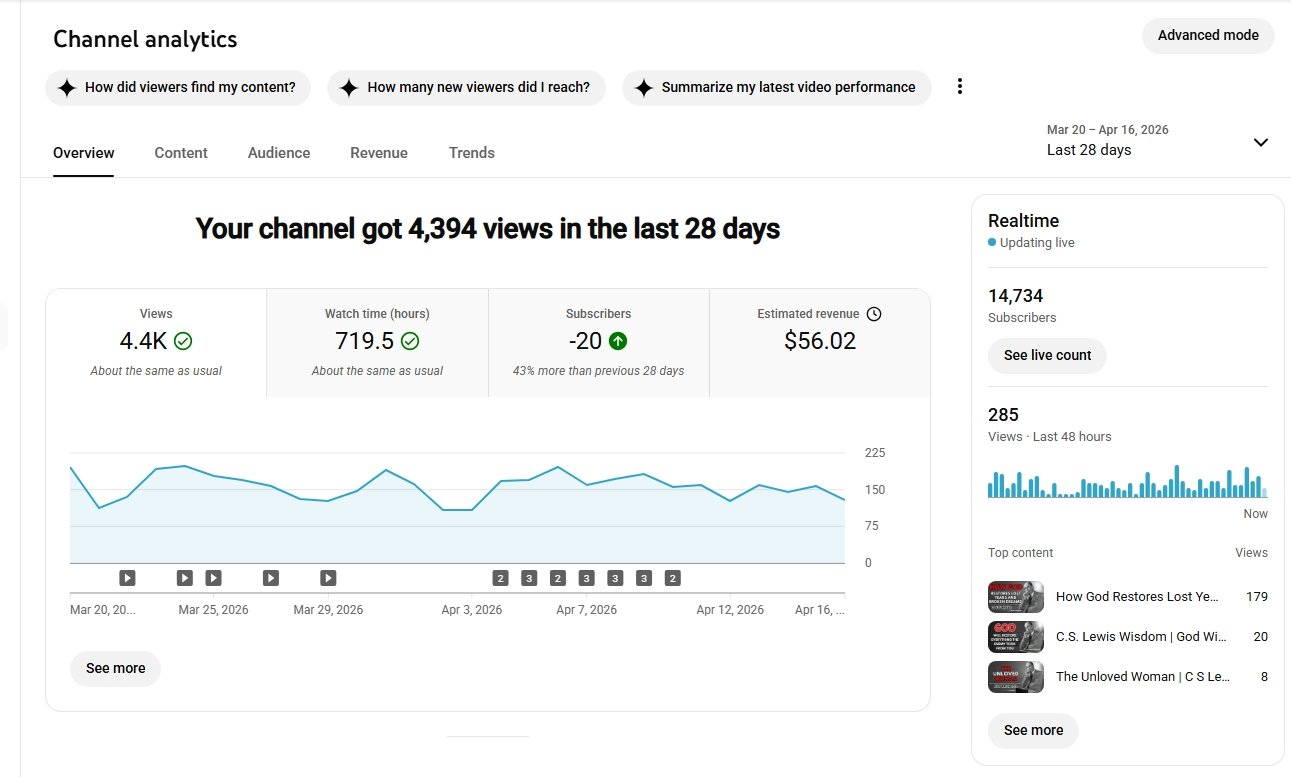Click the green checkmark next to 4.4K views
Viewport: 1291px width, 777px height.
(x=183, y=341)
